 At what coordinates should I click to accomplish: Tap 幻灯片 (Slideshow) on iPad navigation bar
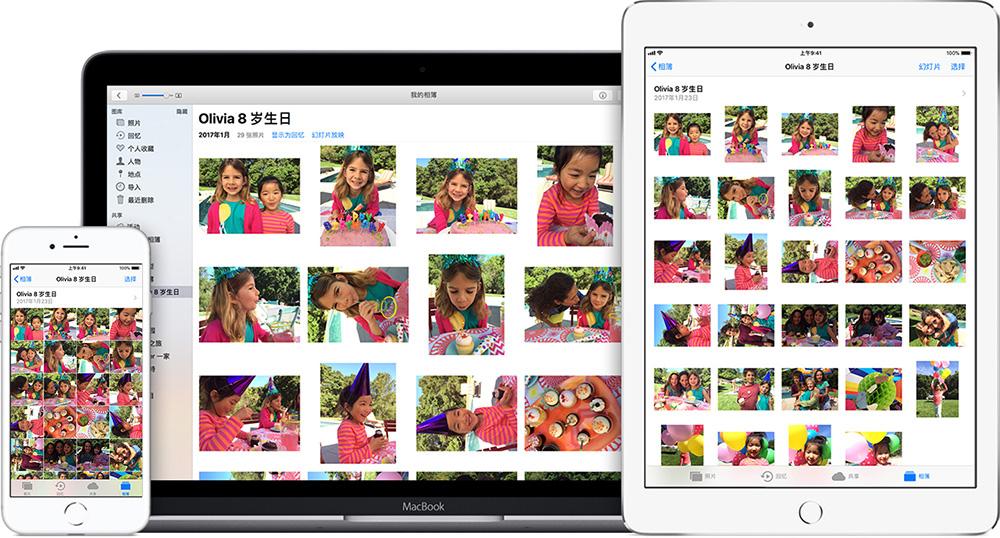929,66
